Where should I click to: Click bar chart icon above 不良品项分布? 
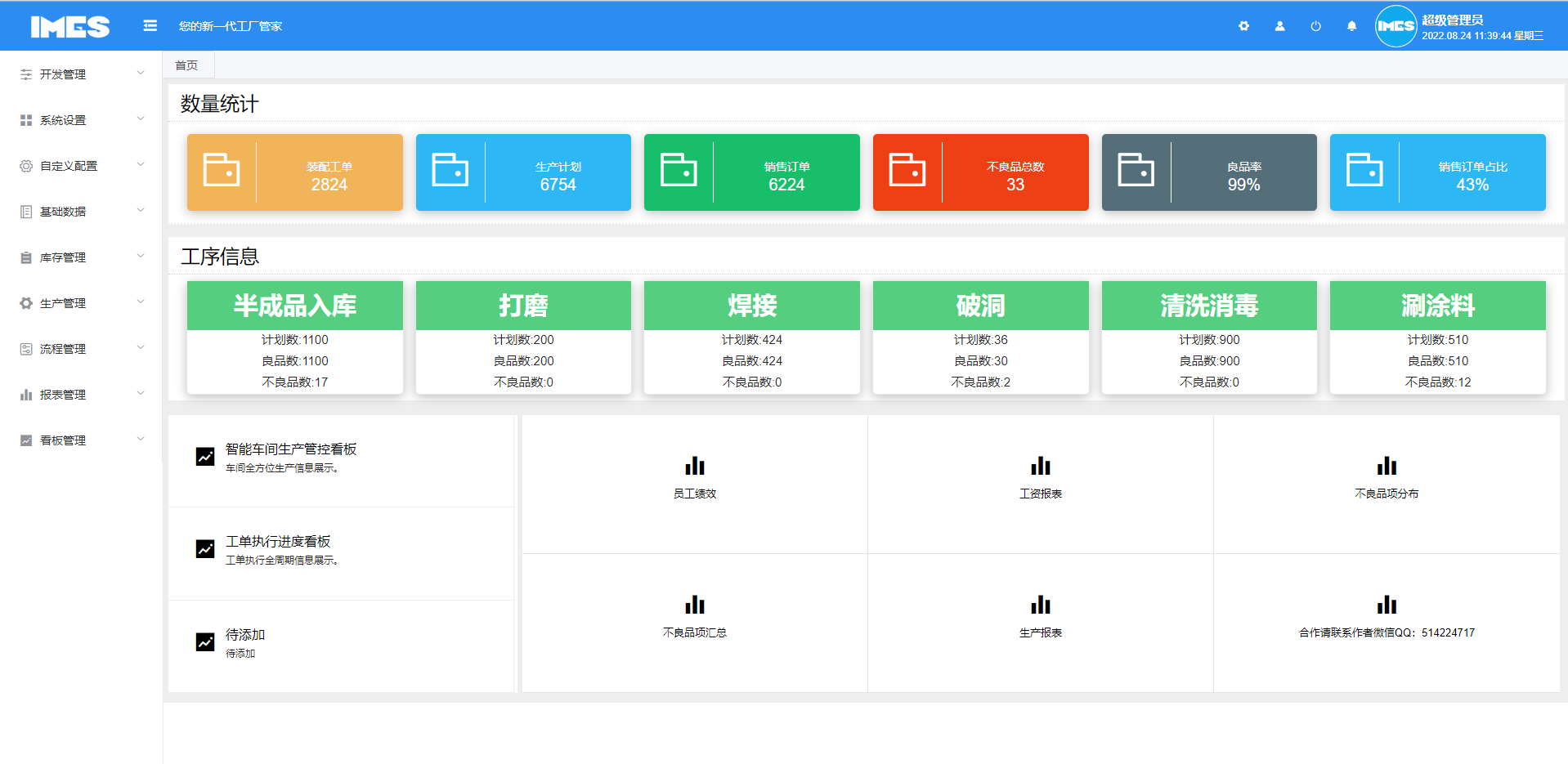tap(1387, 466)
